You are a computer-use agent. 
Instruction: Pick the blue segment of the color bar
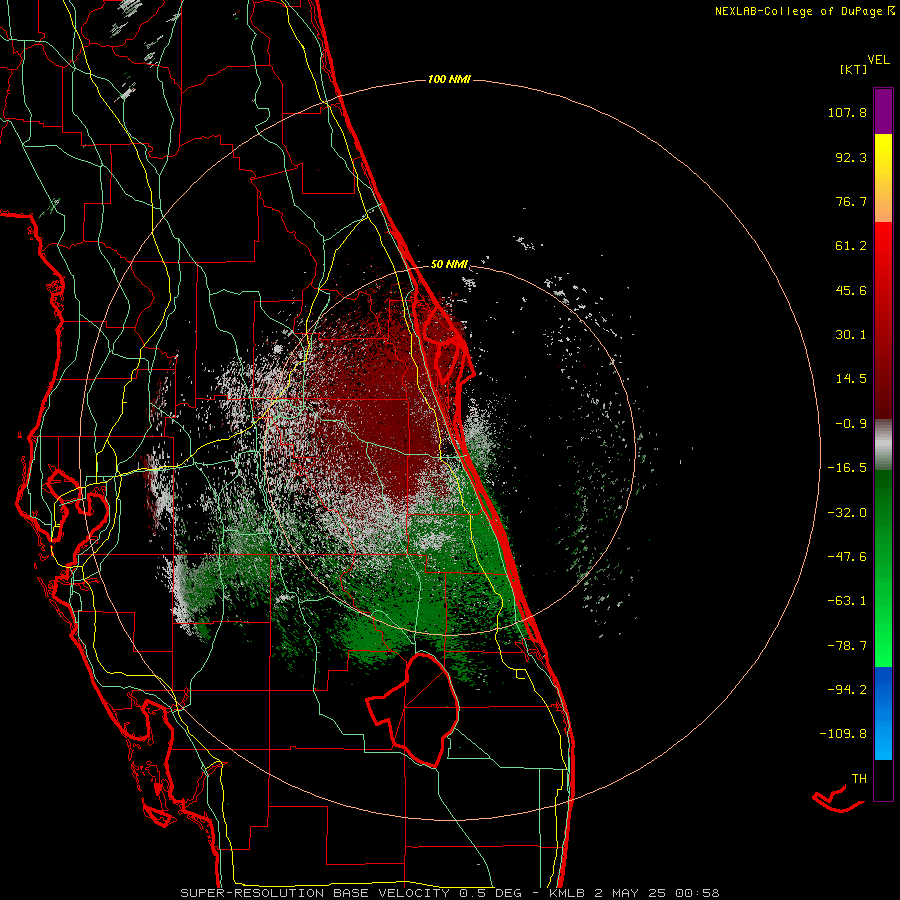(883, 713)
